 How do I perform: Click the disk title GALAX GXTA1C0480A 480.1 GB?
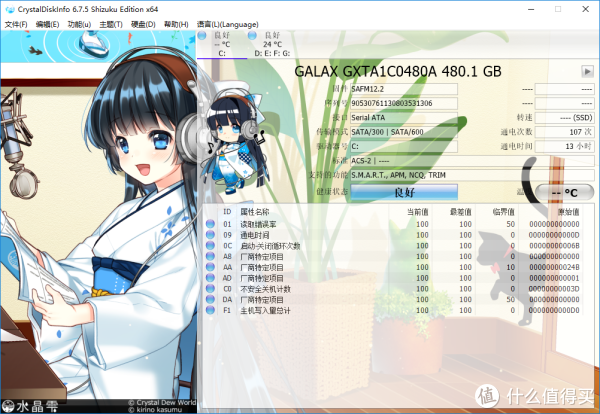click(398, 72)
